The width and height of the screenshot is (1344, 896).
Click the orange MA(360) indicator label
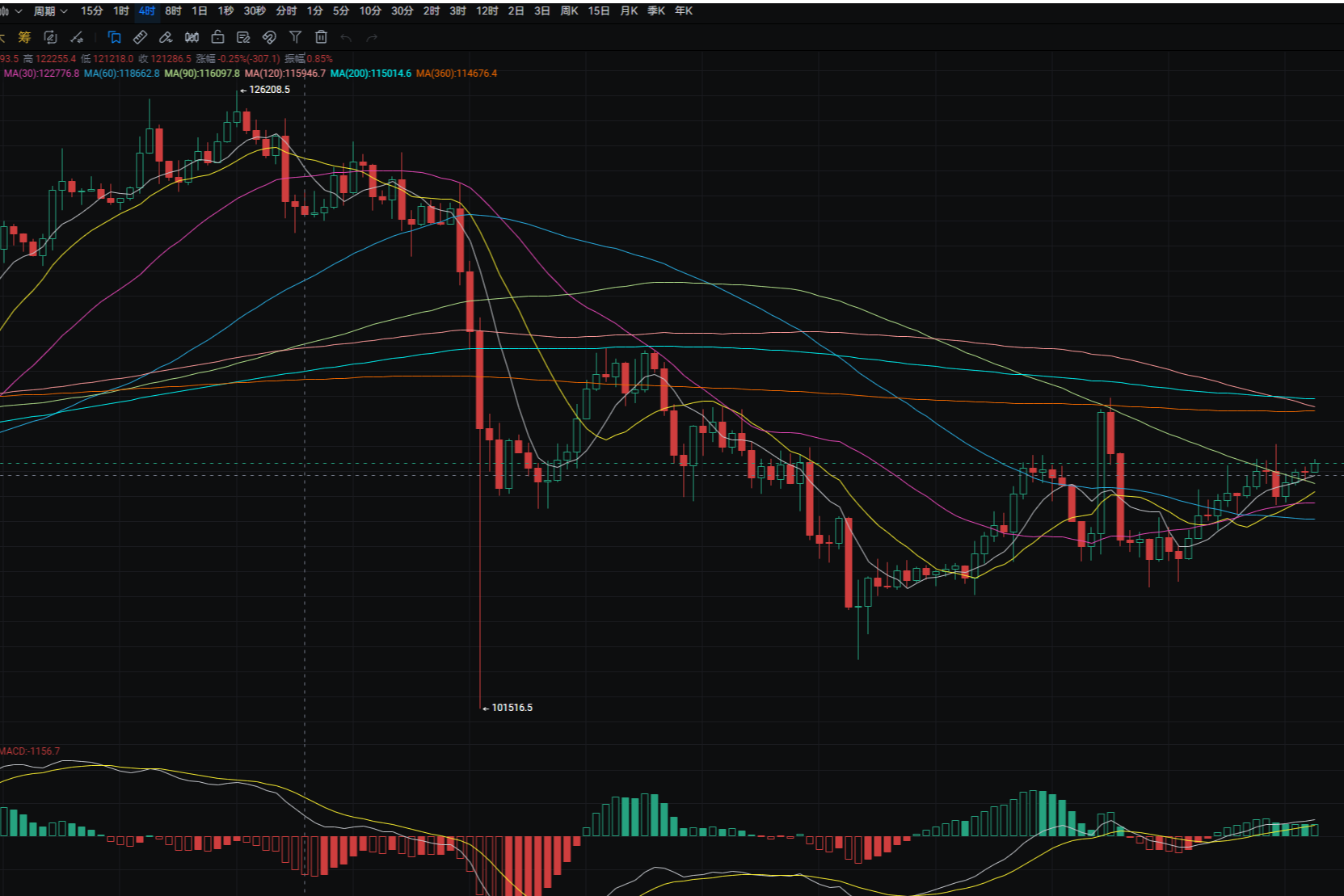tap(457, 74)
